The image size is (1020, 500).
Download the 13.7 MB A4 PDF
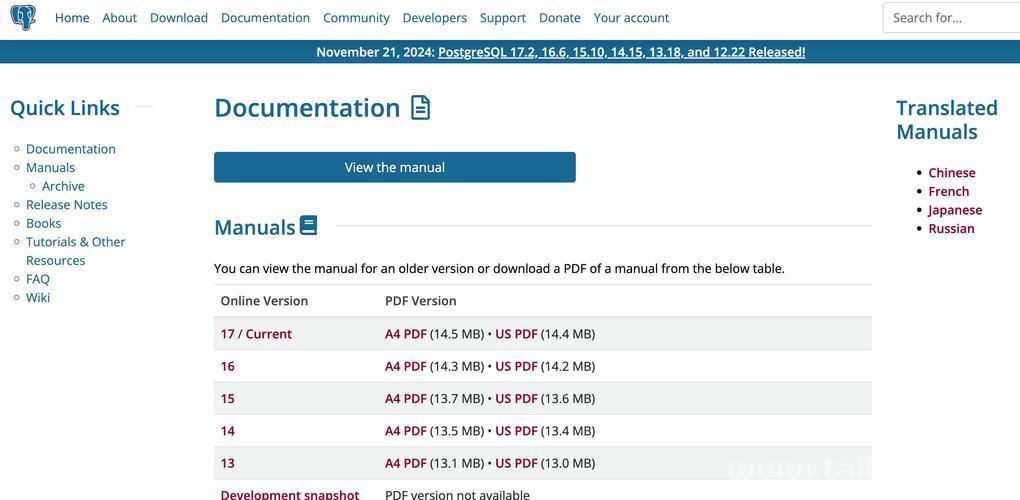(x=405, y=399)
